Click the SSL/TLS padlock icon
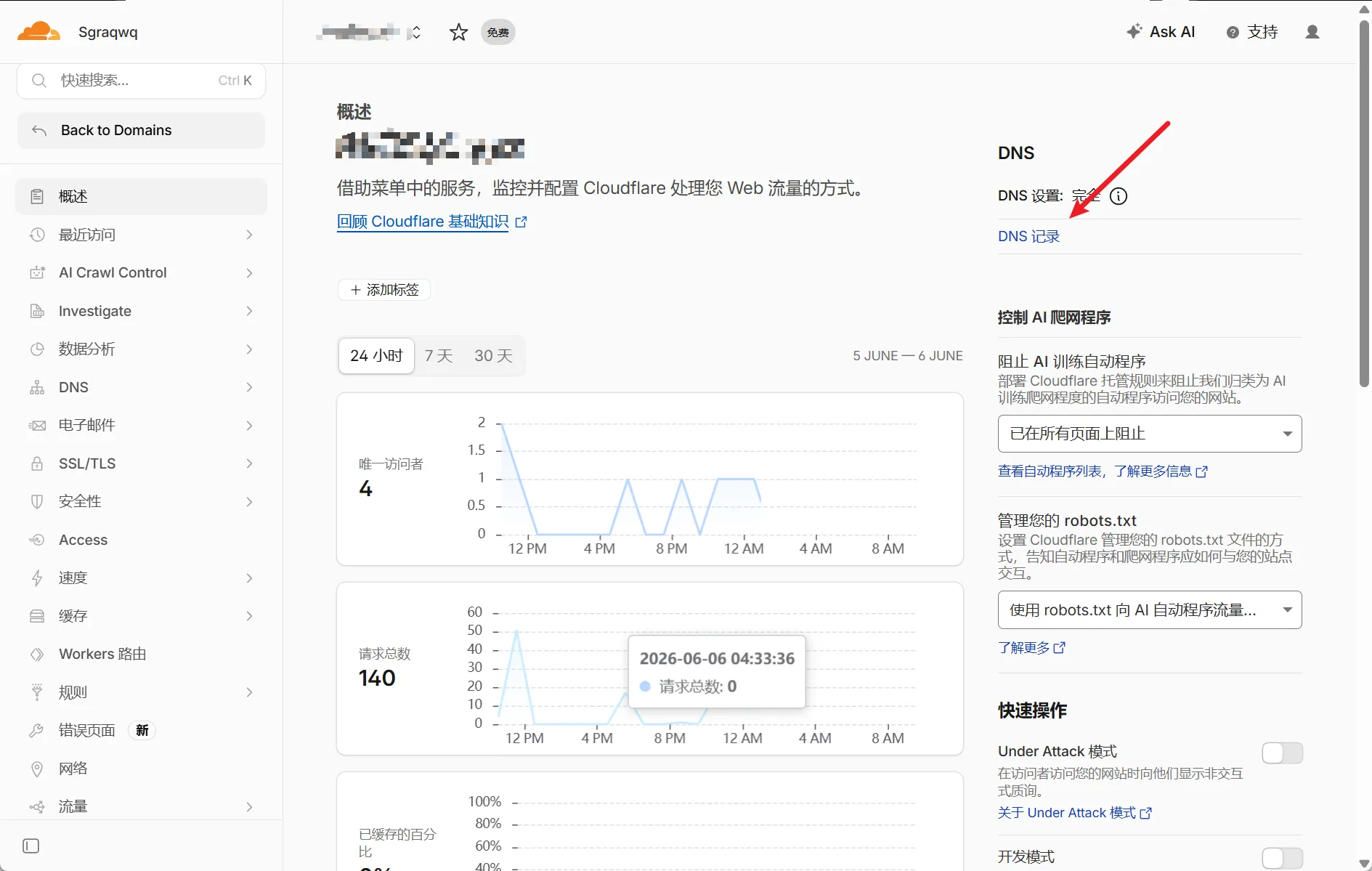Image resolution: width=1372 pixels, height=871 pixels. pyautogui.click(x=37, y=463)
